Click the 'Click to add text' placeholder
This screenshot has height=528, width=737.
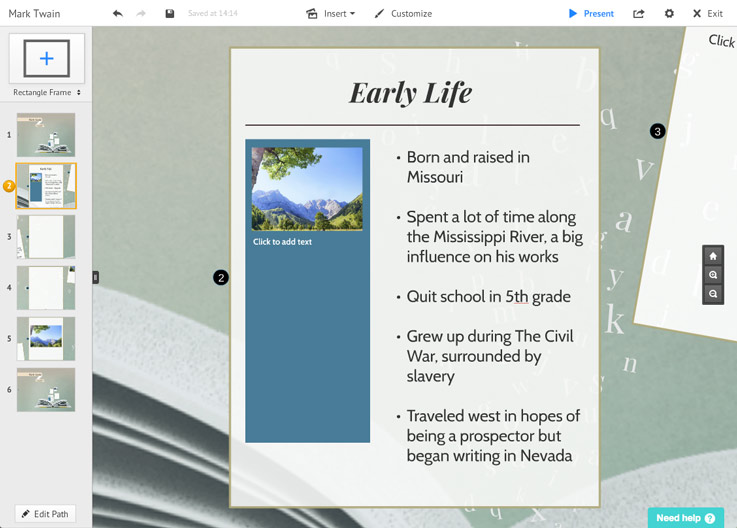pos(282,242)
